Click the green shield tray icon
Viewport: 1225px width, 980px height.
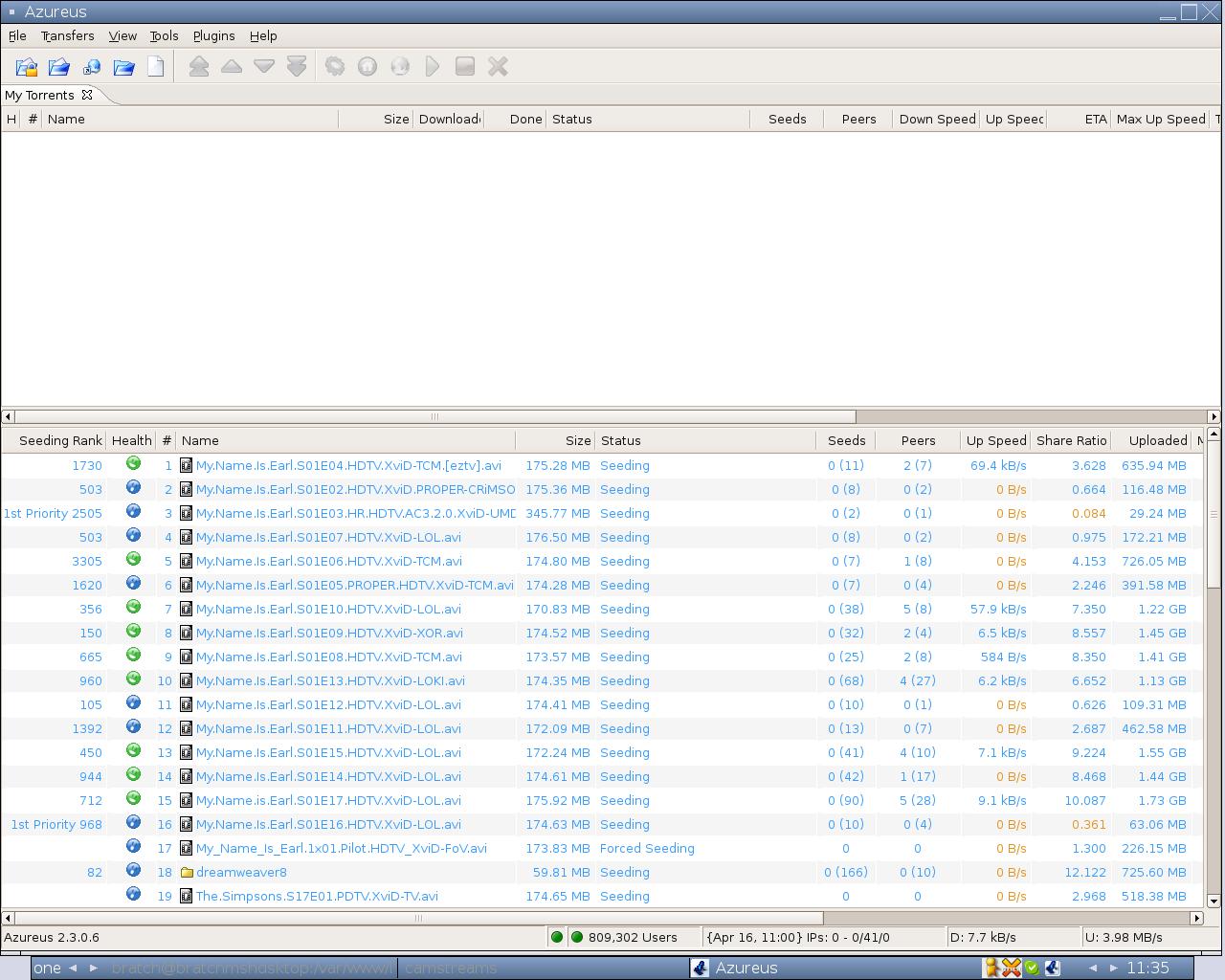pyautogui.click(x=1032, y=968)
